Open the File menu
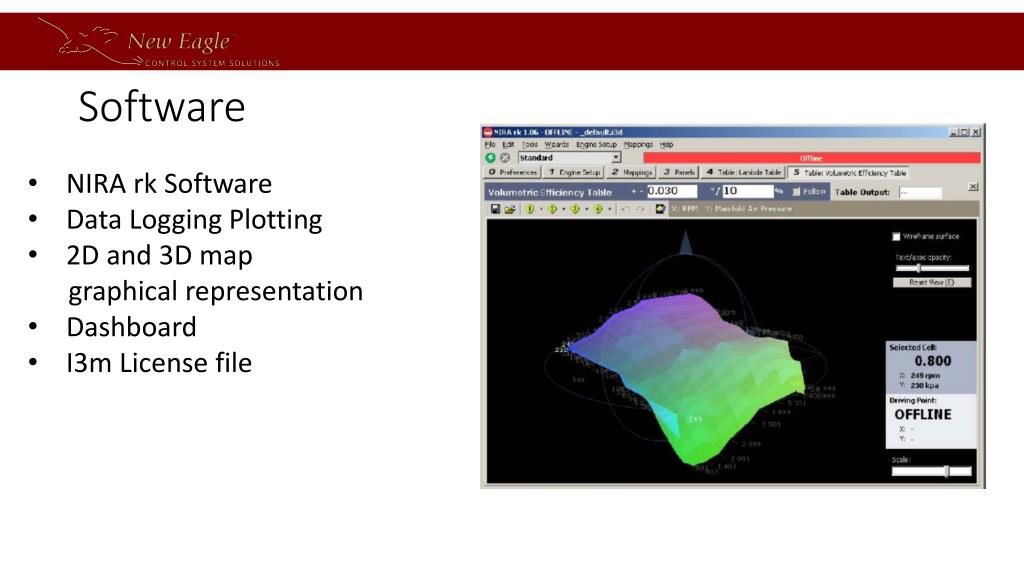 pos(490,144)
